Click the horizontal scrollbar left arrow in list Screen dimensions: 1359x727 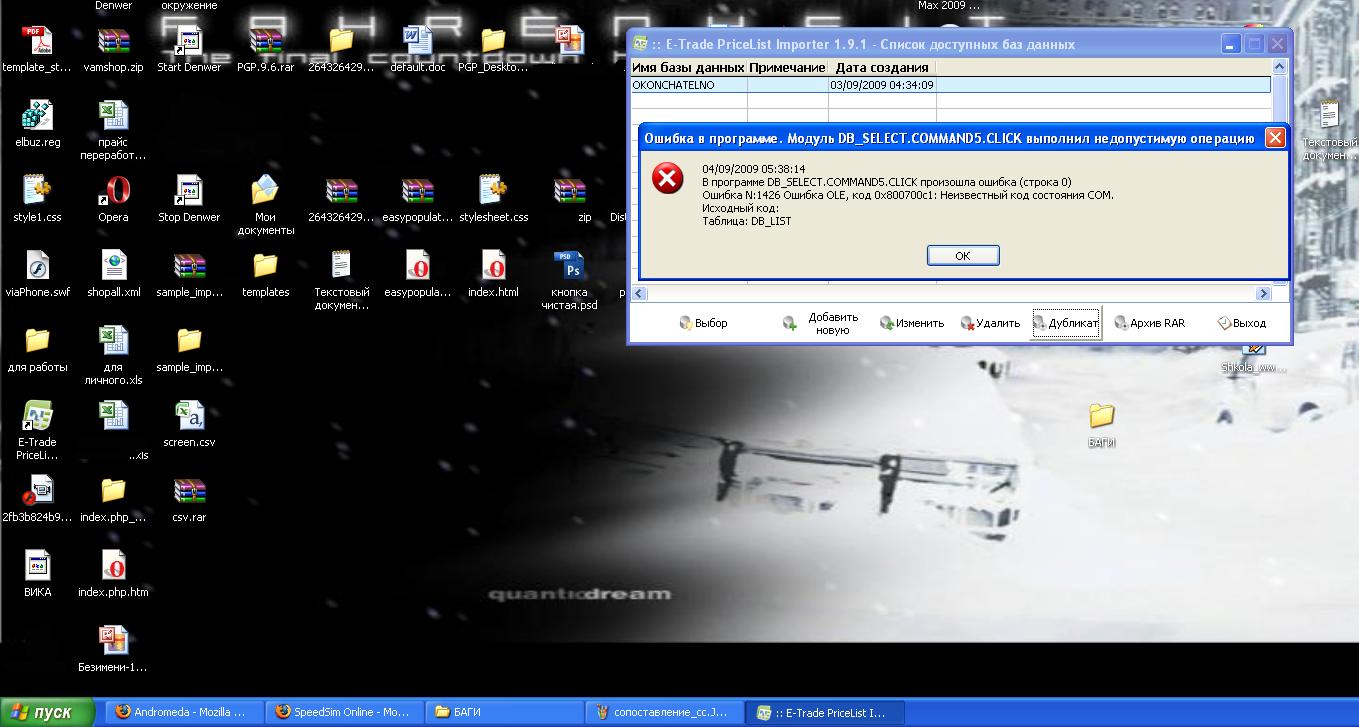point(640,293)
